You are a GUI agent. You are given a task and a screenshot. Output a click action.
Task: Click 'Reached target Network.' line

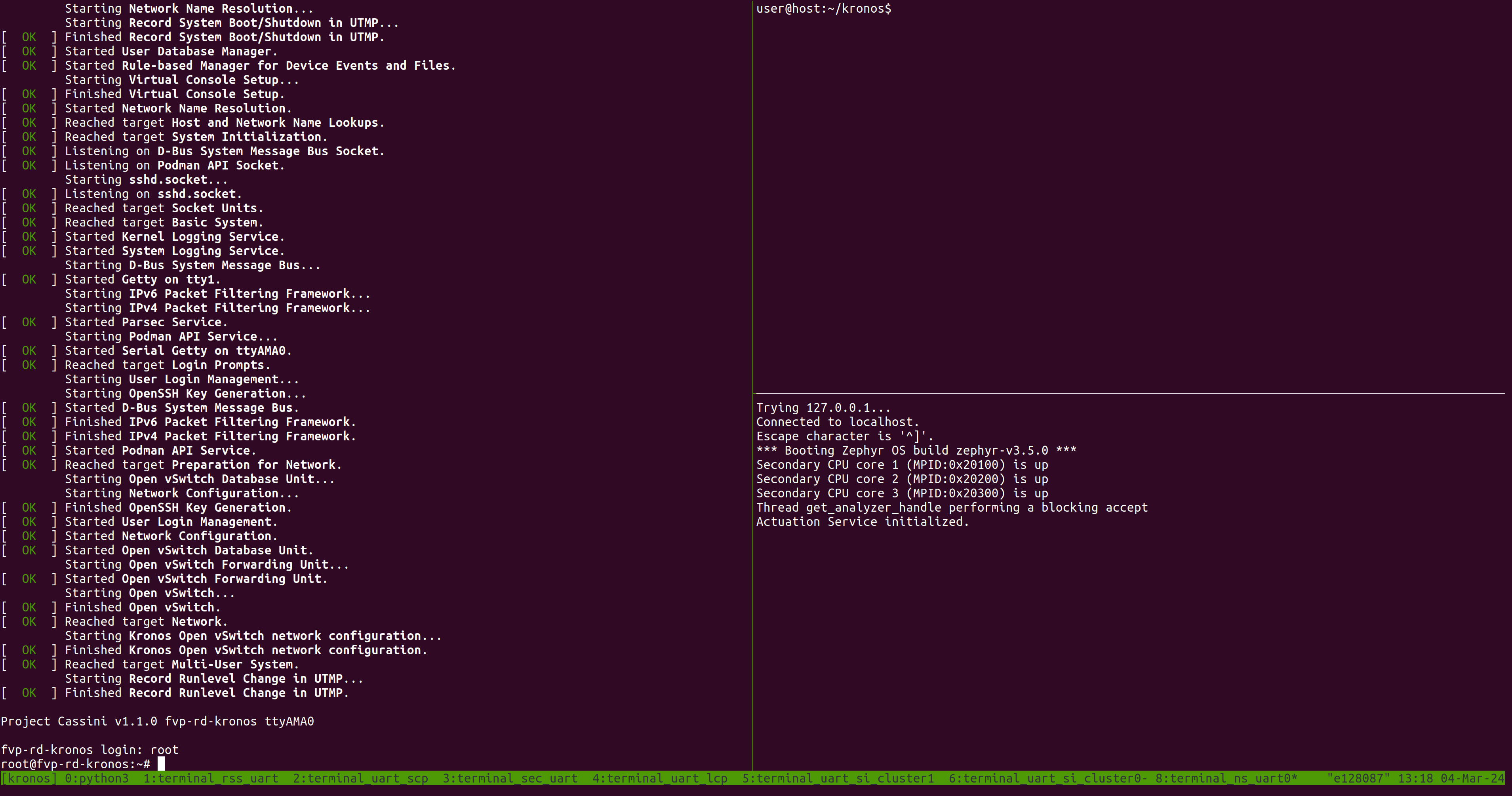(x=146, y=622)
